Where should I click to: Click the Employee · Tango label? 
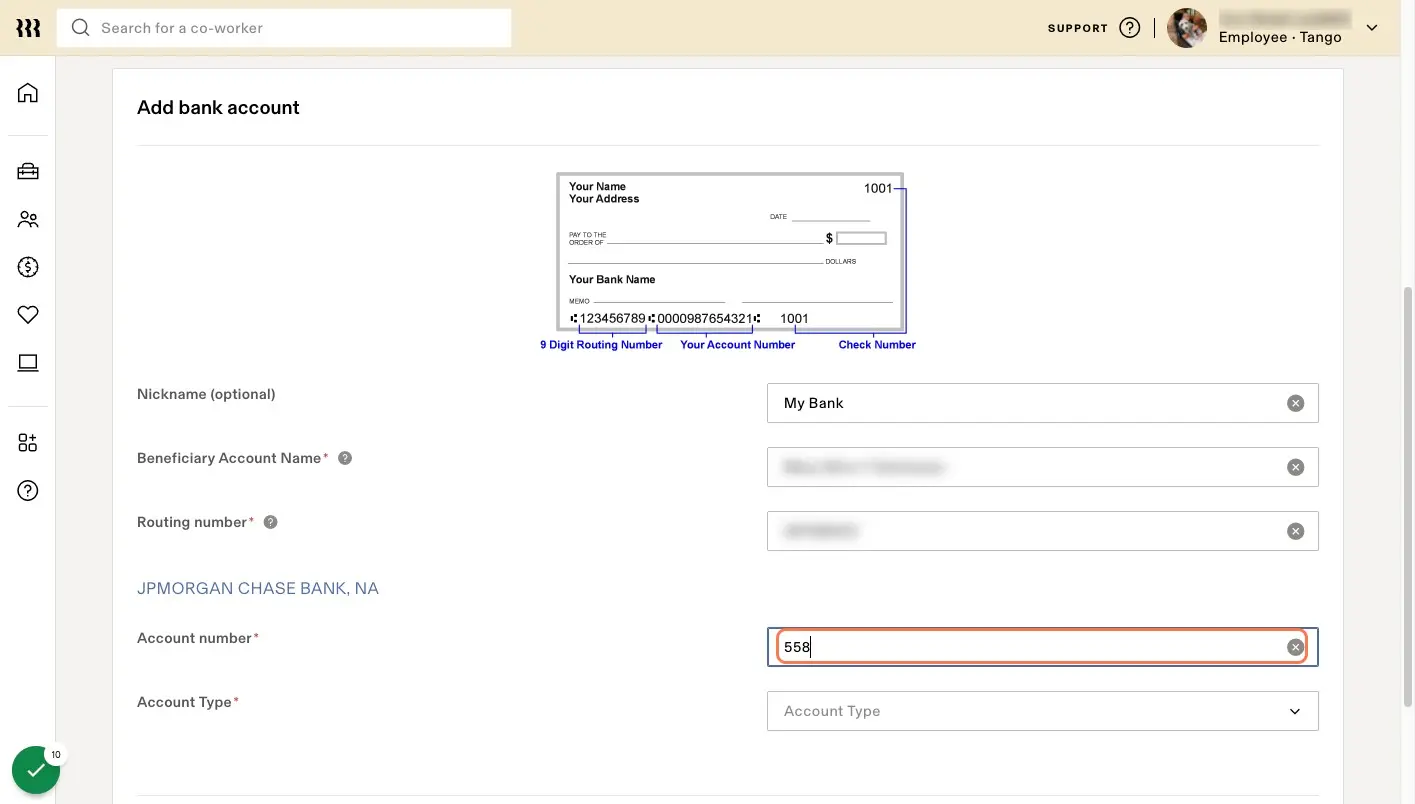[x=1280, y=37]
